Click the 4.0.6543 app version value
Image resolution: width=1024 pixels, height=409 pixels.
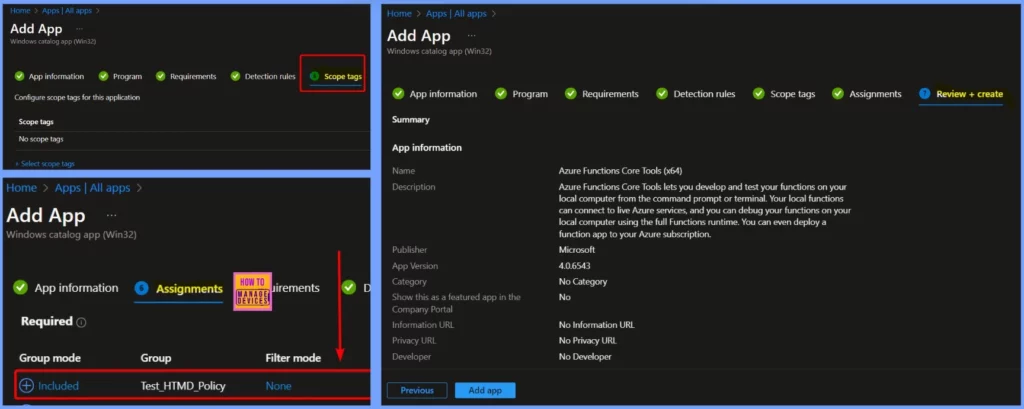575,267
